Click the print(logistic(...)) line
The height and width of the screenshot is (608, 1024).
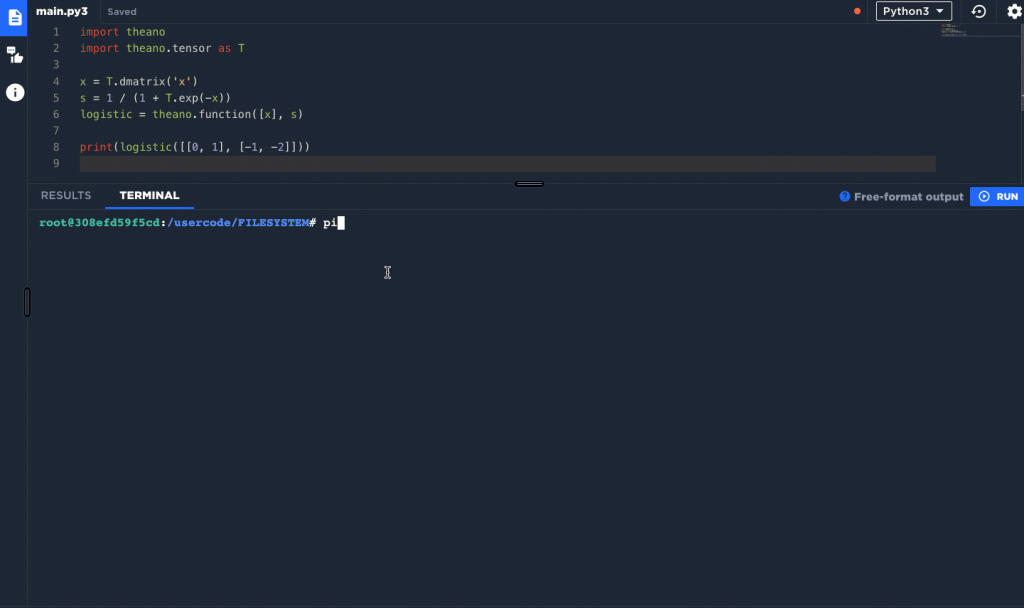[x=195, y=147]
